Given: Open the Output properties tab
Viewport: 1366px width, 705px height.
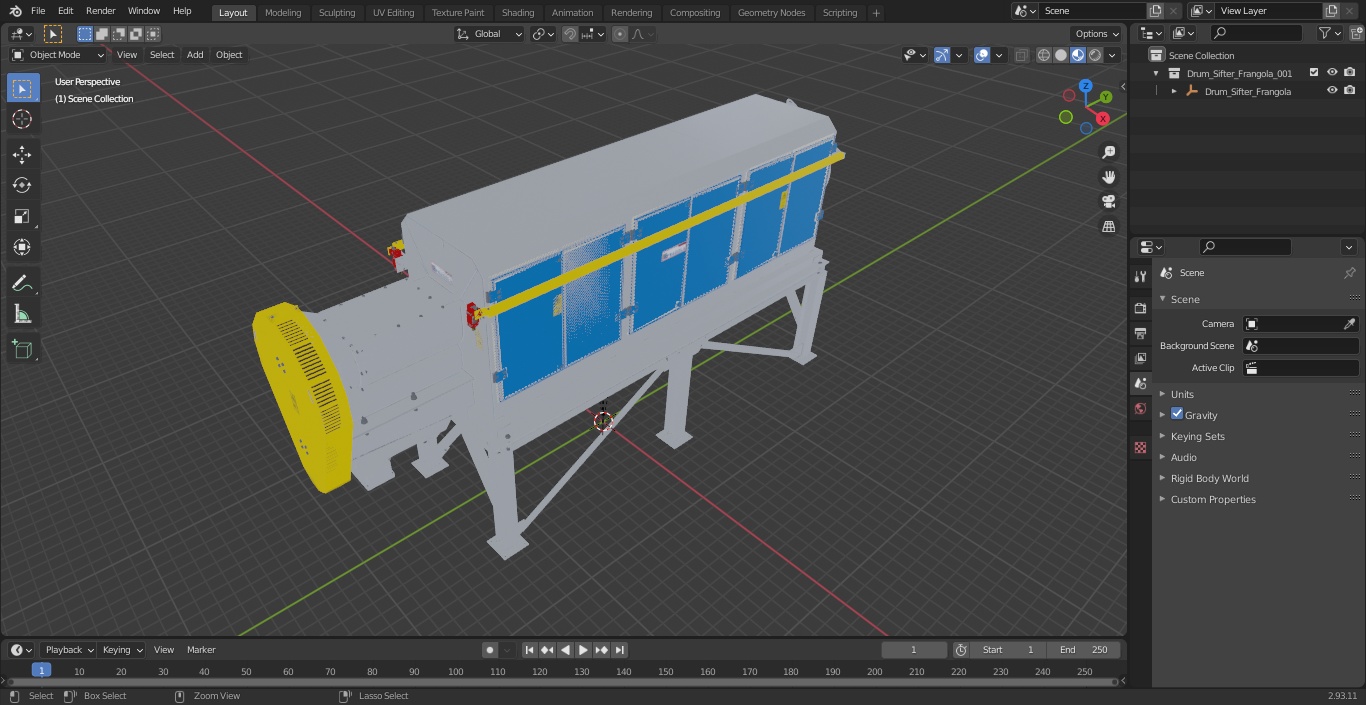Looking at the screenshot, I should [x=1140, y=333].
